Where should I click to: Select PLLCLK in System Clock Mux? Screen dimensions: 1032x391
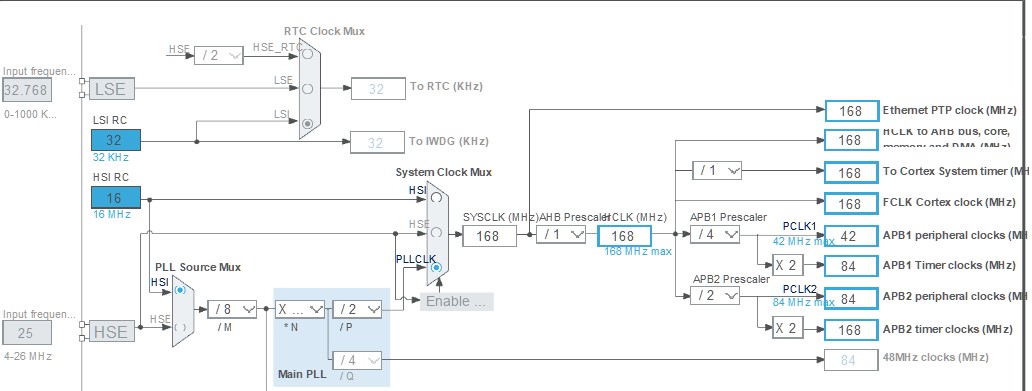pos(436,268)
